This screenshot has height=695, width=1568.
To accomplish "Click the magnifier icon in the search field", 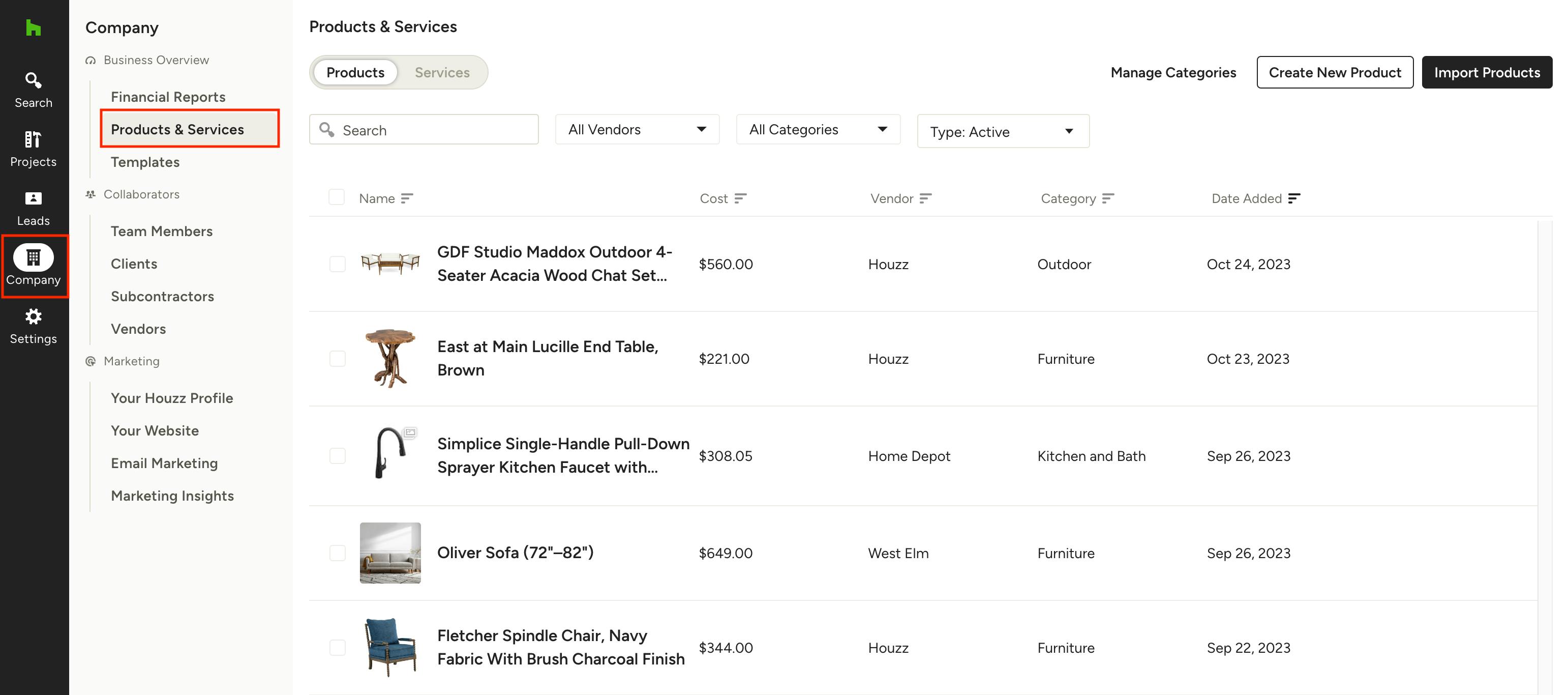I will coord(327,130).
